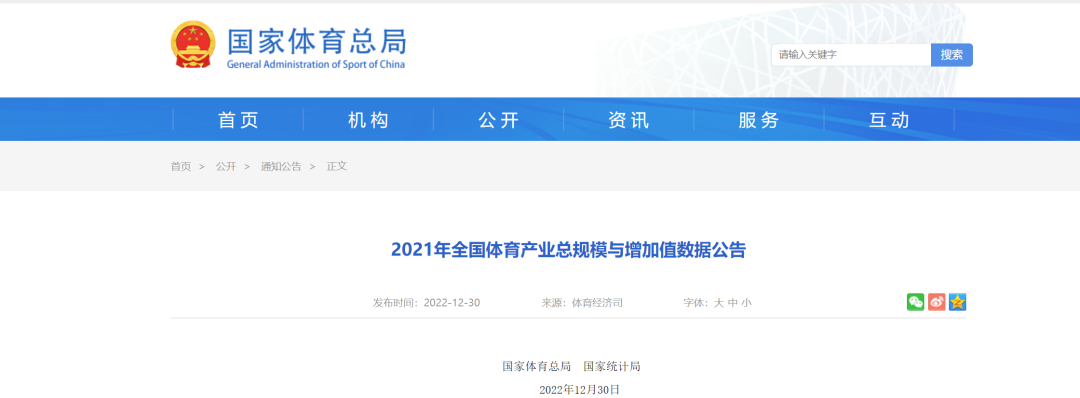The height and width of the screenshot is (398, 1080).
Task: Go to 首页 in breadcrumb
Action: point(180,166)
